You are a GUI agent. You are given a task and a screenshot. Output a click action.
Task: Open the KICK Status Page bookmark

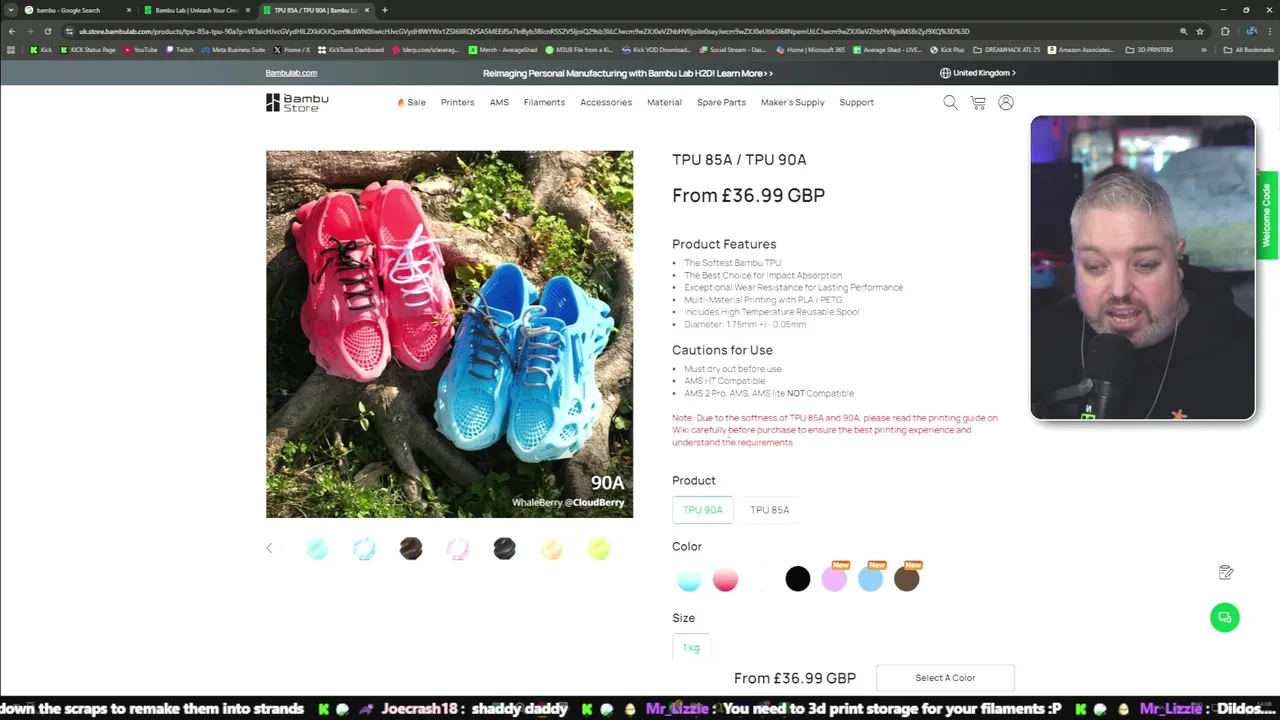89,49
